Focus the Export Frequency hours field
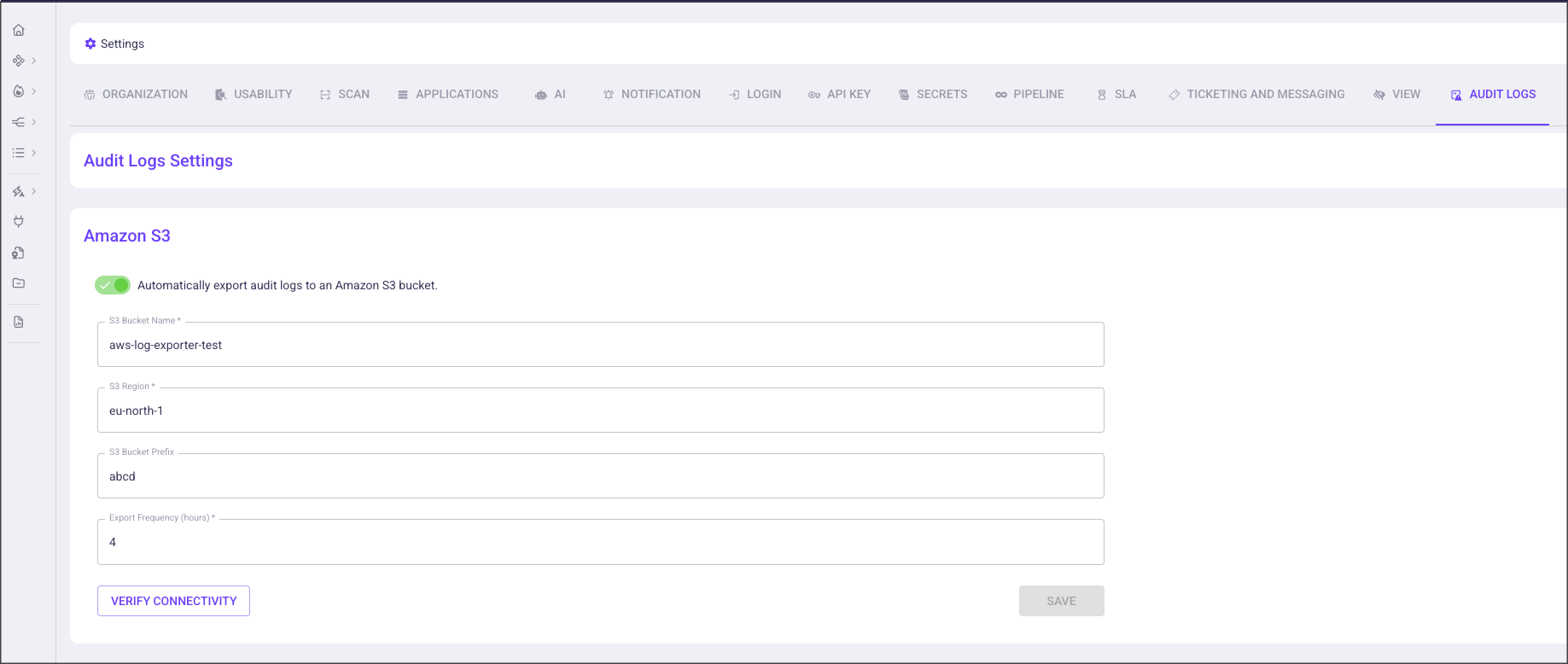 (600, 542)
